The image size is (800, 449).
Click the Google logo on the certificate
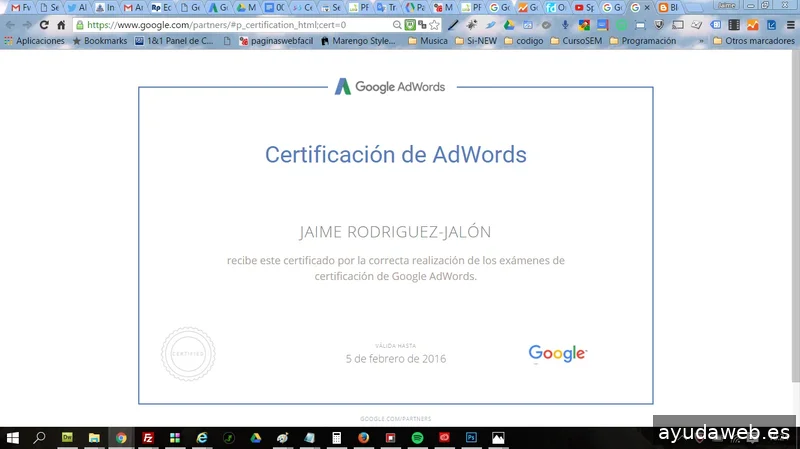[558, 353]
